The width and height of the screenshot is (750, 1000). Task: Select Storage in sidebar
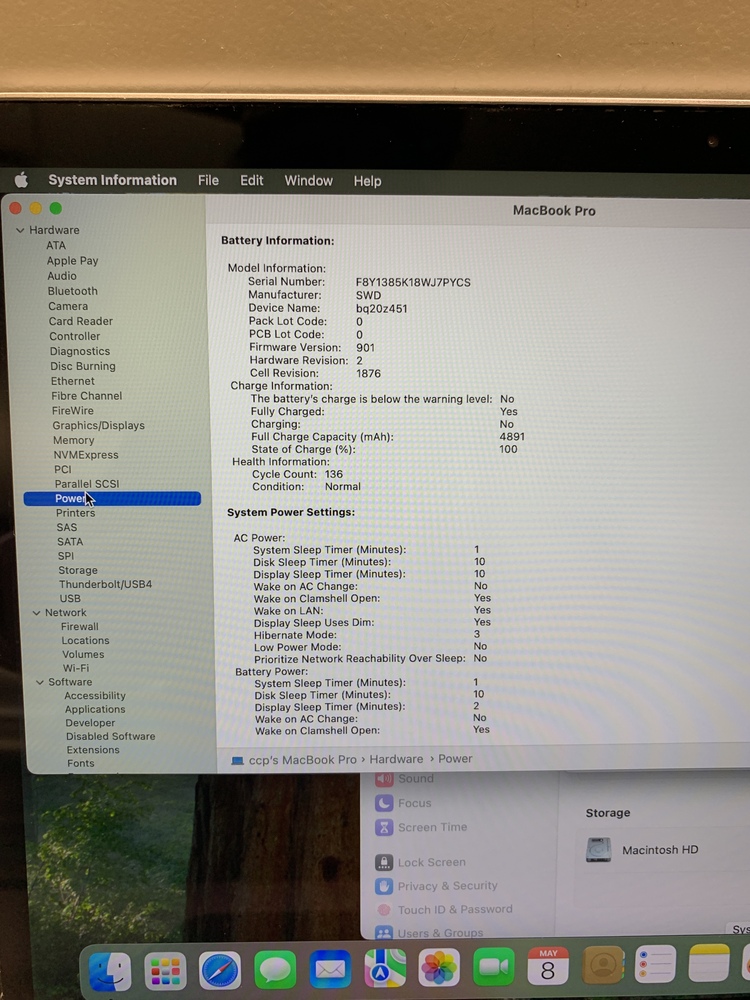click(x=78, y=570)
